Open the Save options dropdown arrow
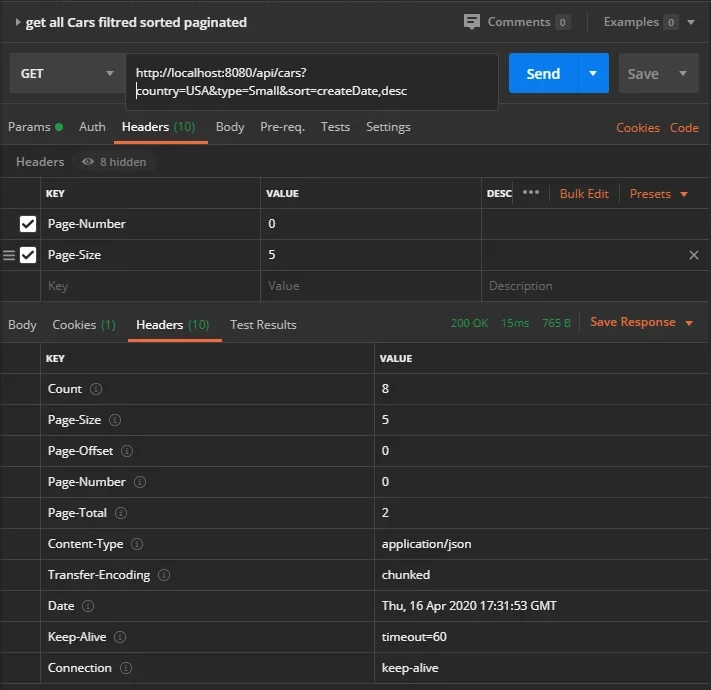 [x=683, y=73]
